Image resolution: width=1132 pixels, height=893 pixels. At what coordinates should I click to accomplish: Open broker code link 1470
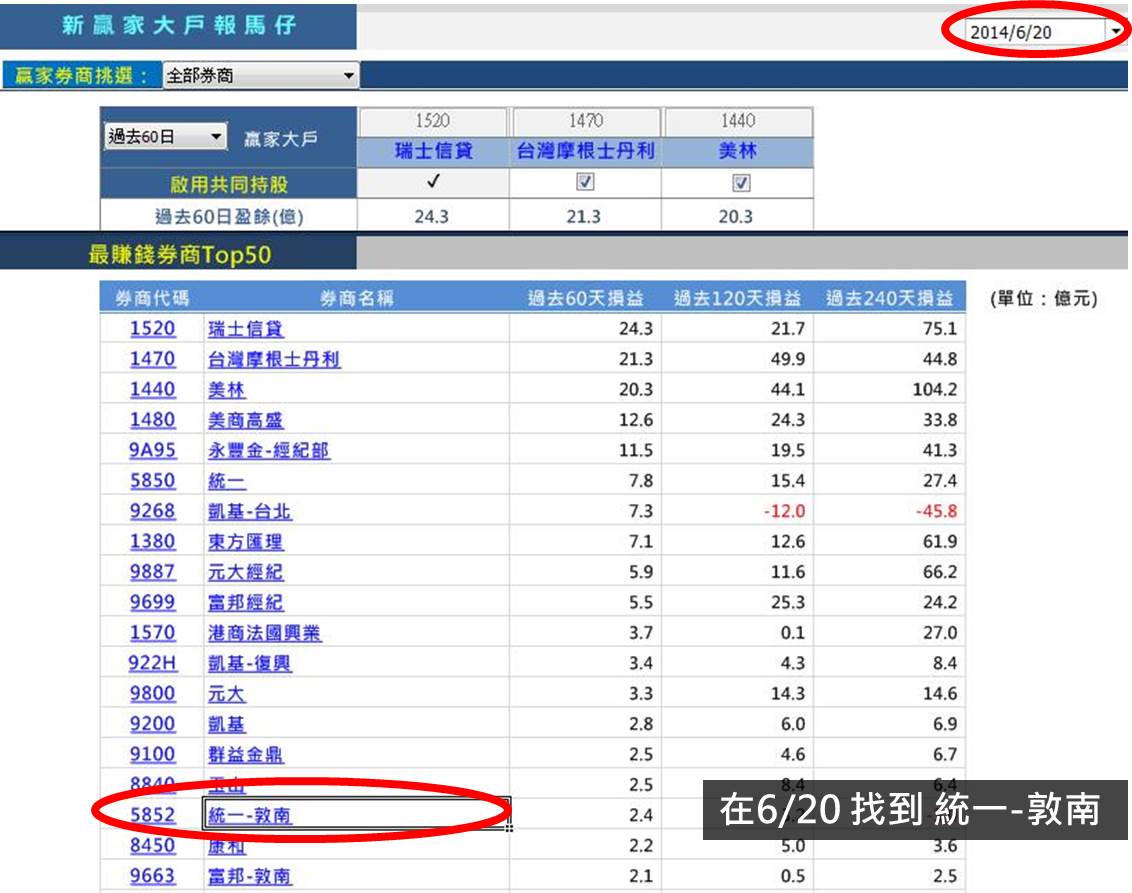[x=152, y=359]
